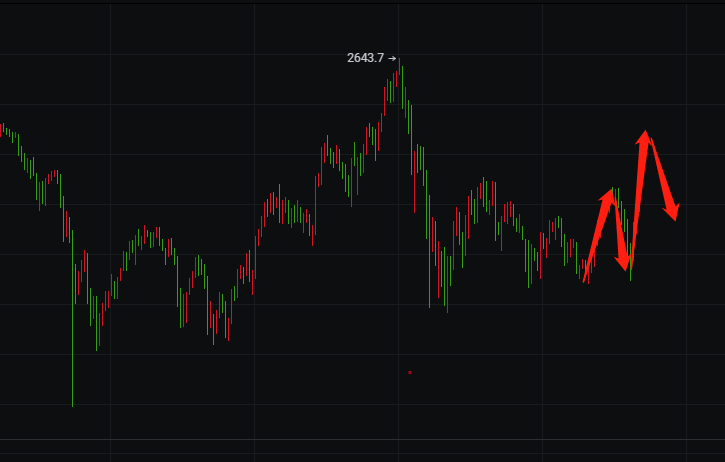The image size is (725, 462).
Task: Select the bottom of the longest green wick
Action: [x=72, y=404]
